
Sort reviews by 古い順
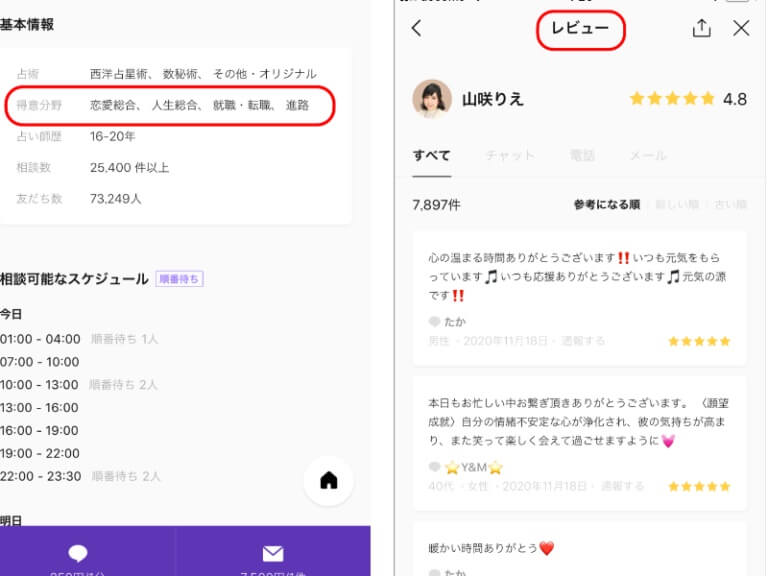point(729,205)
